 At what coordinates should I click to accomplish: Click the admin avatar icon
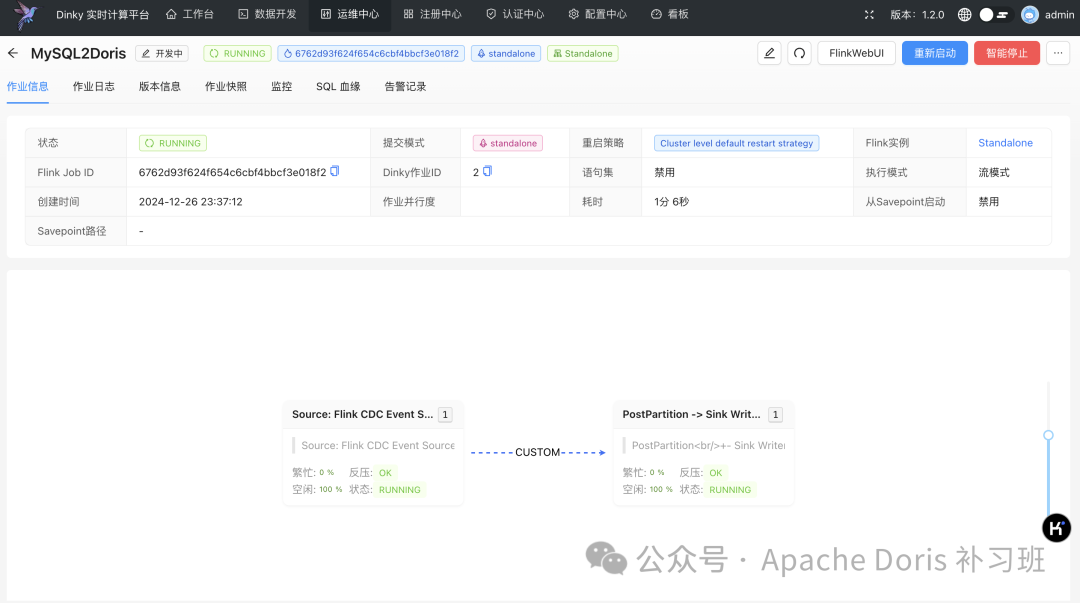coord(1030,14)
